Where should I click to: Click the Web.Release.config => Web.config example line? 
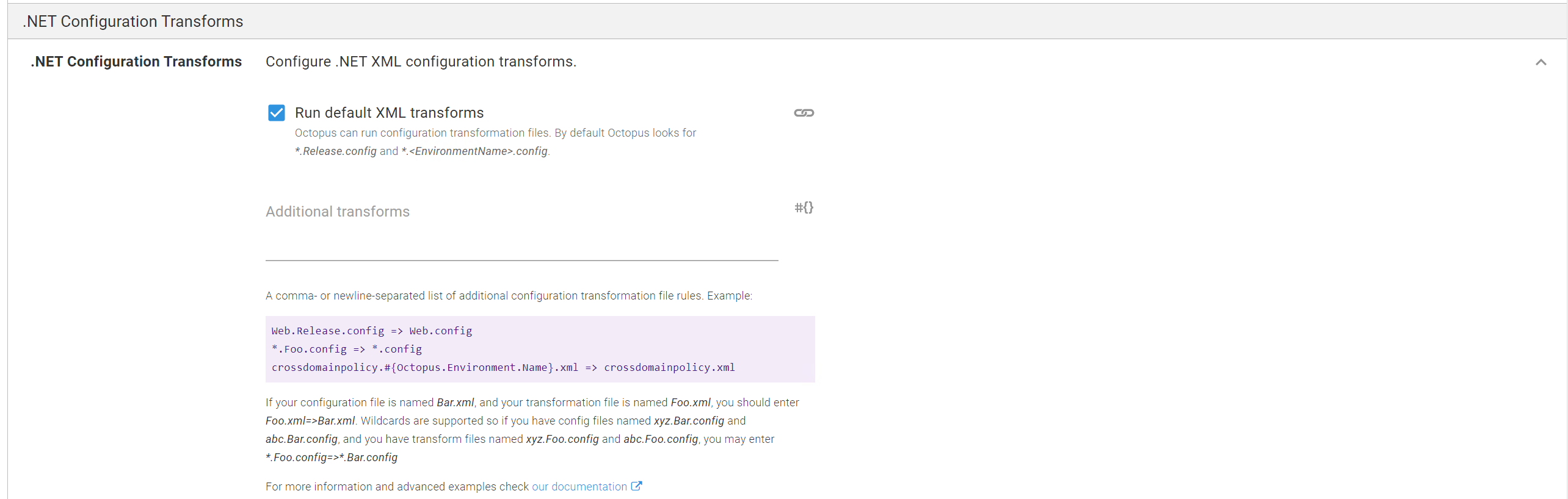tap(372, 331)
